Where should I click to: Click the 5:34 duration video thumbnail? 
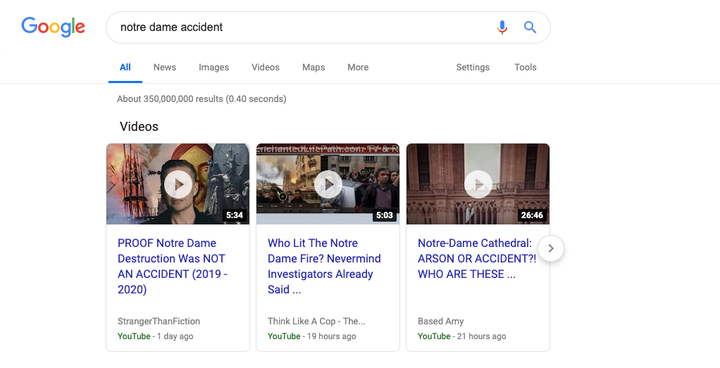(178, 184)
